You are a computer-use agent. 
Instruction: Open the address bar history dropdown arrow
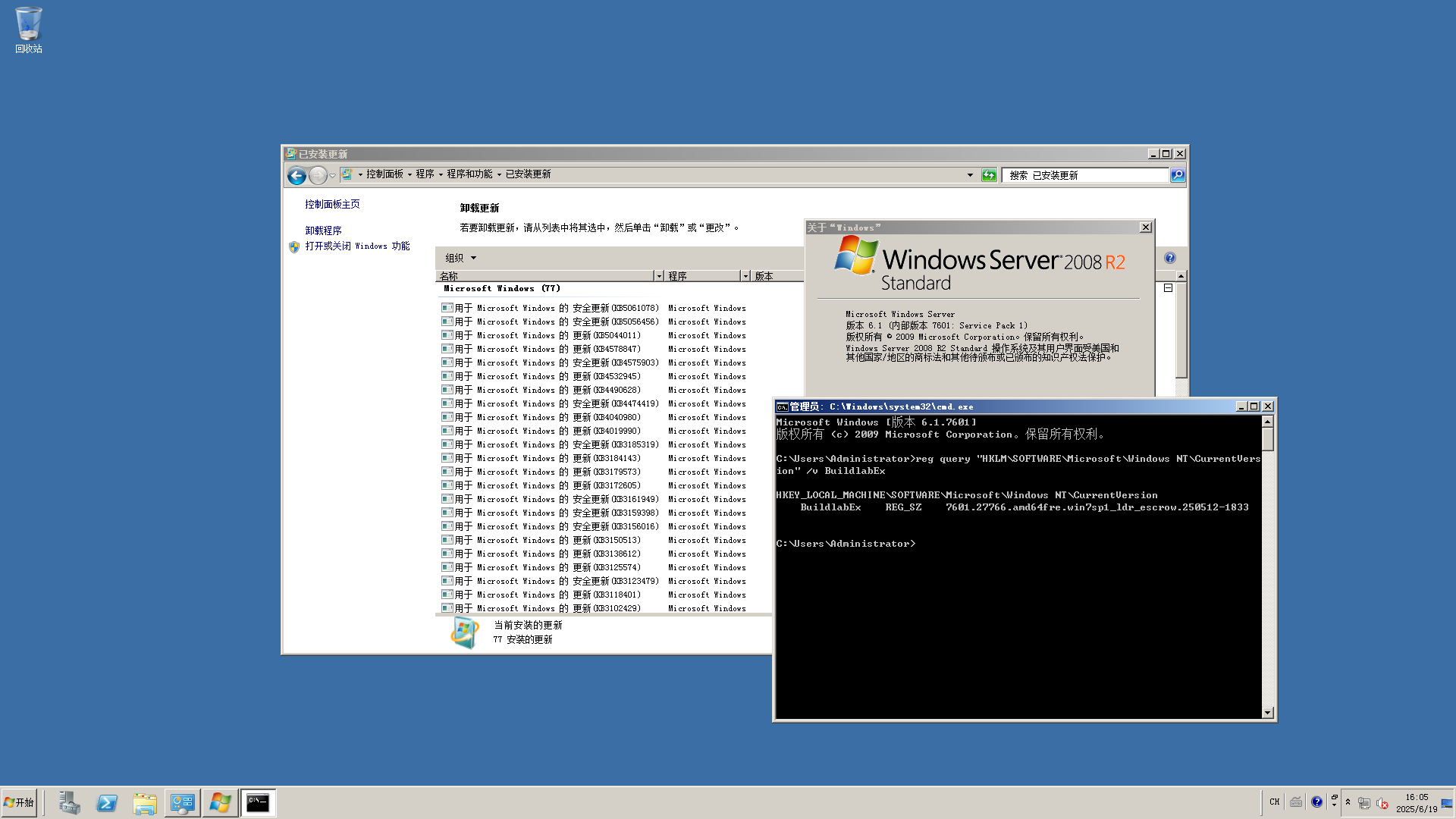tap(970, 175)
